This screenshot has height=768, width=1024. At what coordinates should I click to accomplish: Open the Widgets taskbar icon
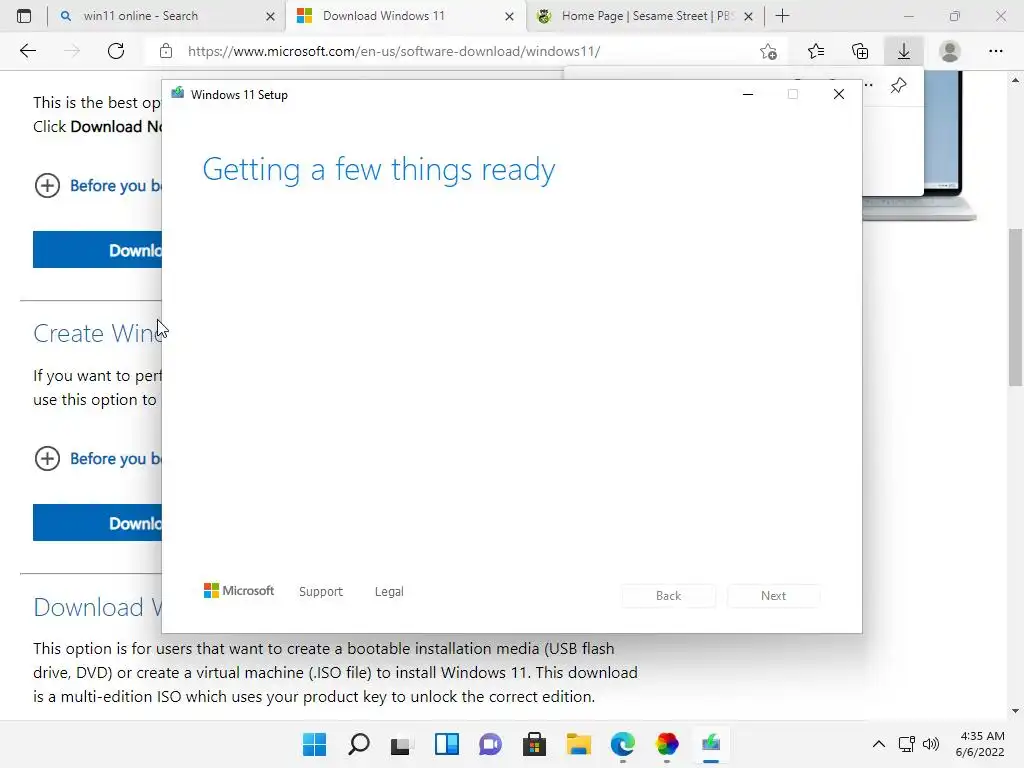pyautogui.click(x=447, y=744)
